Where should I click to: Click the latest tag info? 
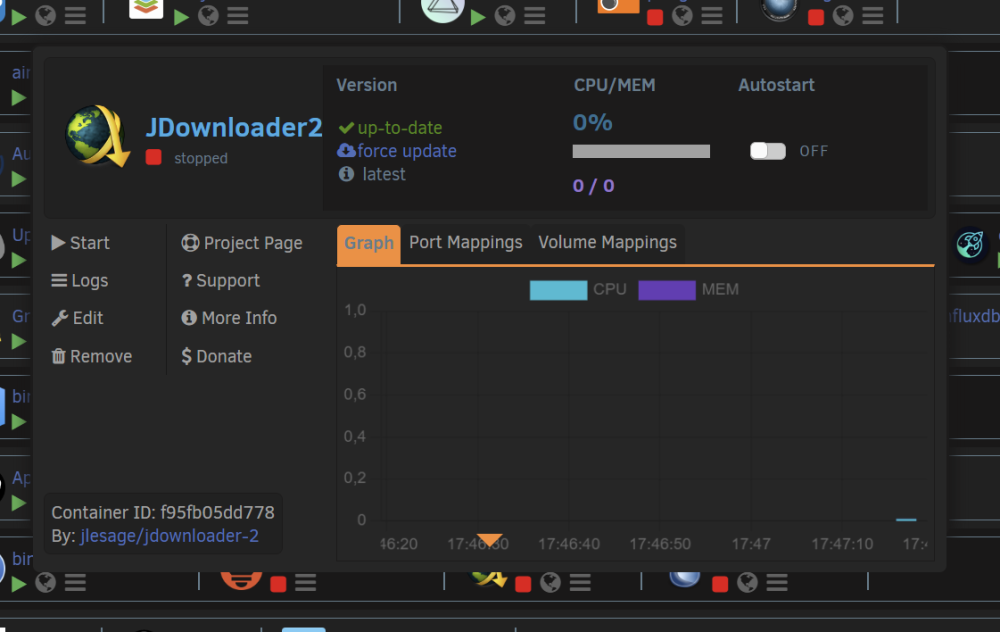[372, 174]
